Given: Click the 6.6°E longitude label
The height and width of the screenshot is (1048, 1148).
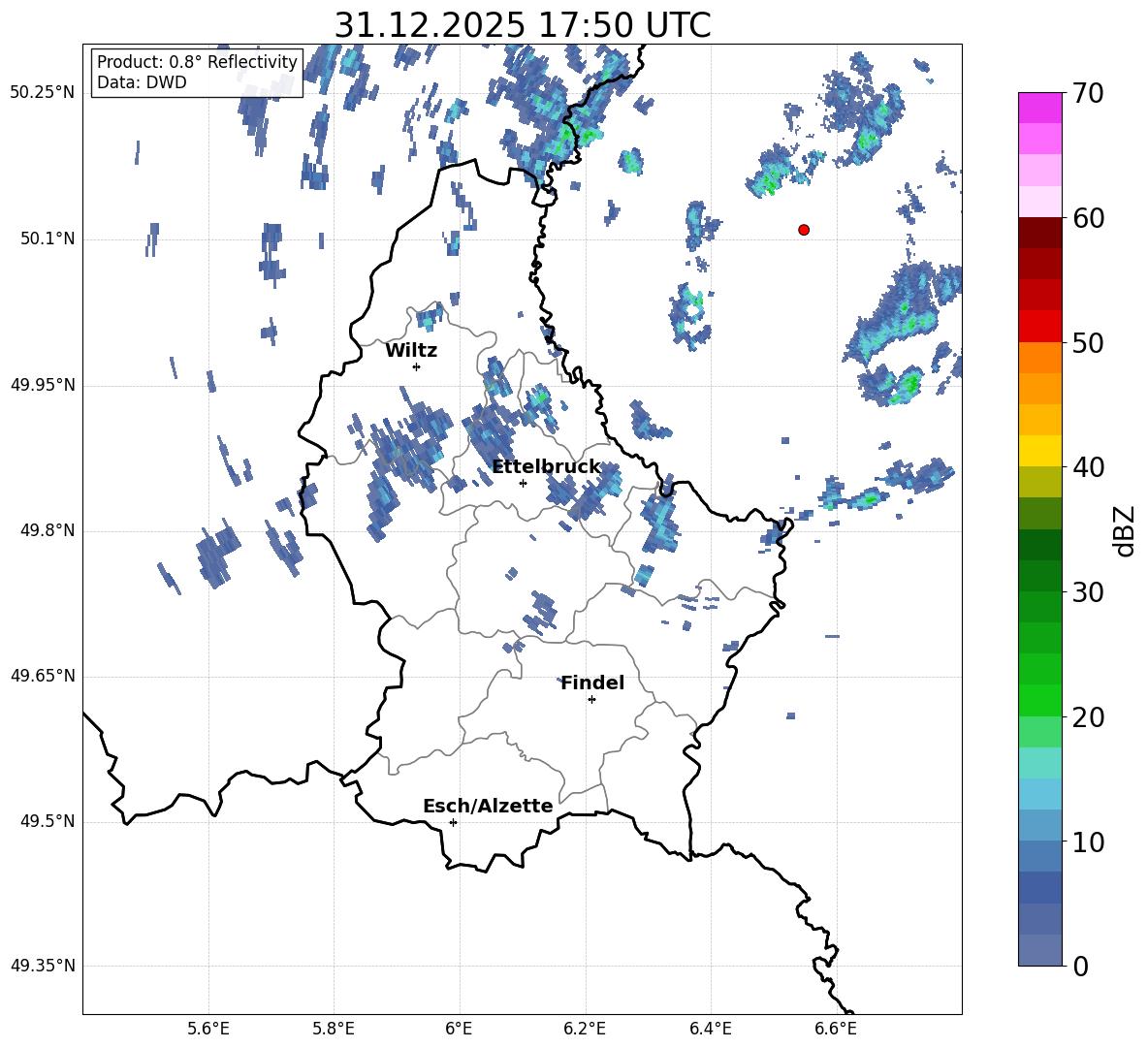Looking at the screenshot, I should pos(836,1030).
